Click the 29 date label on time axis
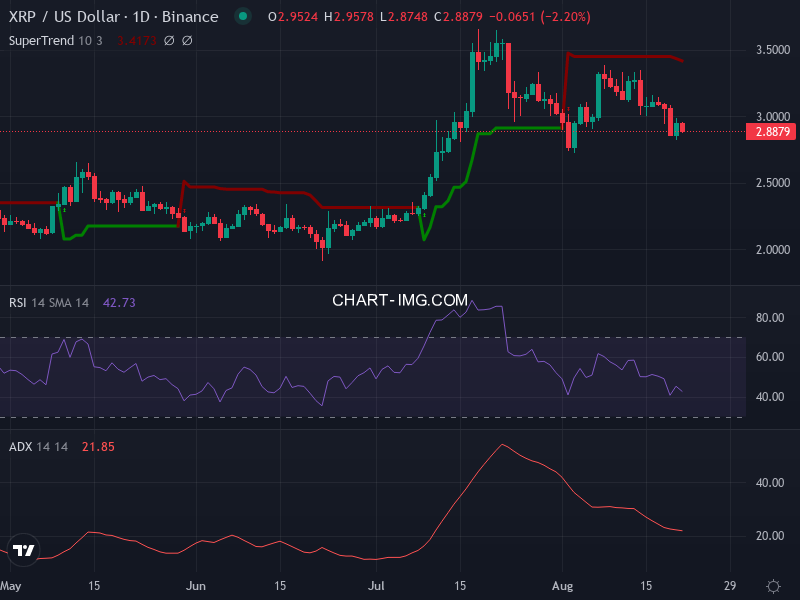Viewport: 800px width, 600px height. point(730,586)
